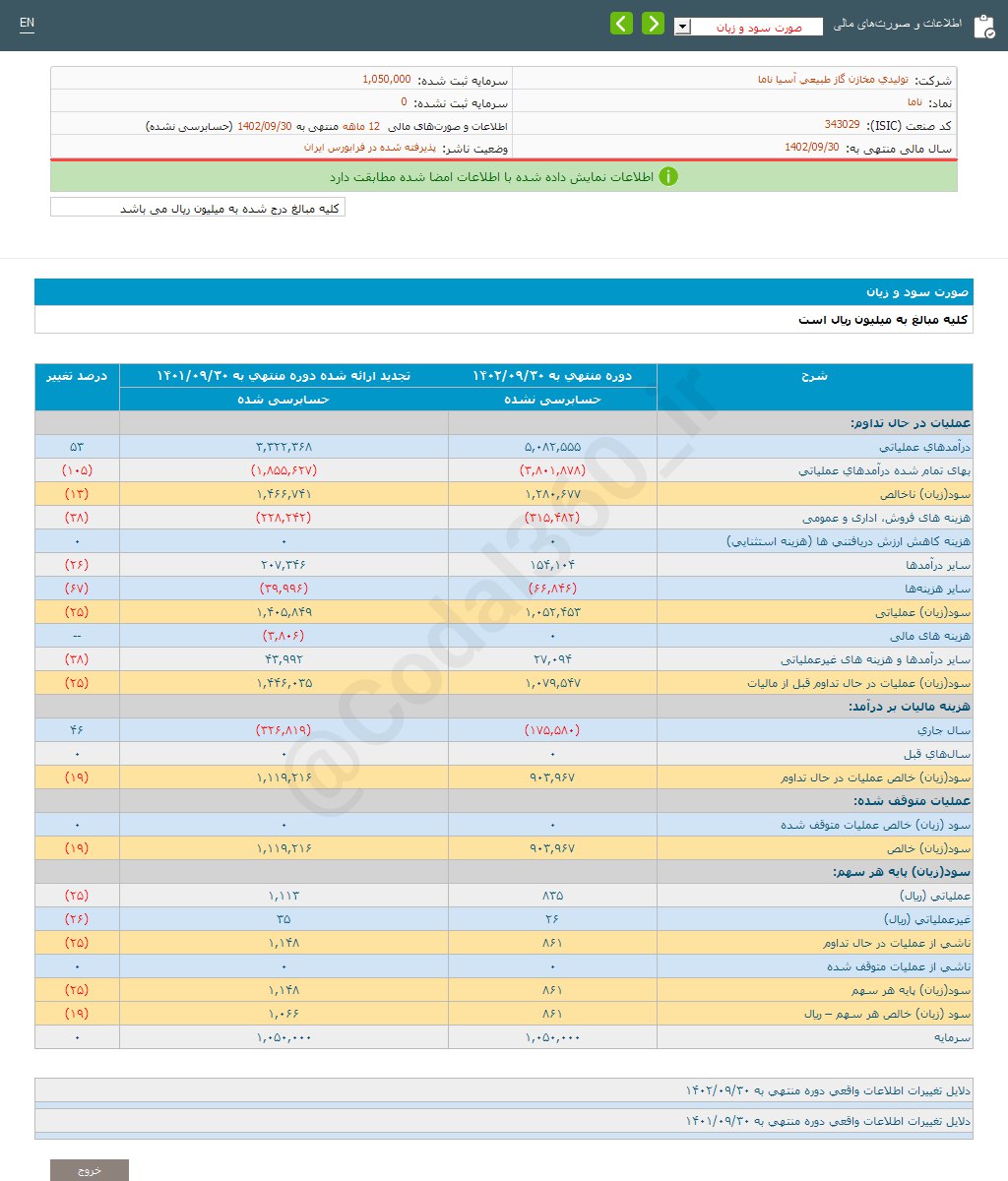This screenshot has width=1008, height=1181.
Task: Click operating revenue value ۵,۰۸۲,۵۵۵
Action: [553, 446]
